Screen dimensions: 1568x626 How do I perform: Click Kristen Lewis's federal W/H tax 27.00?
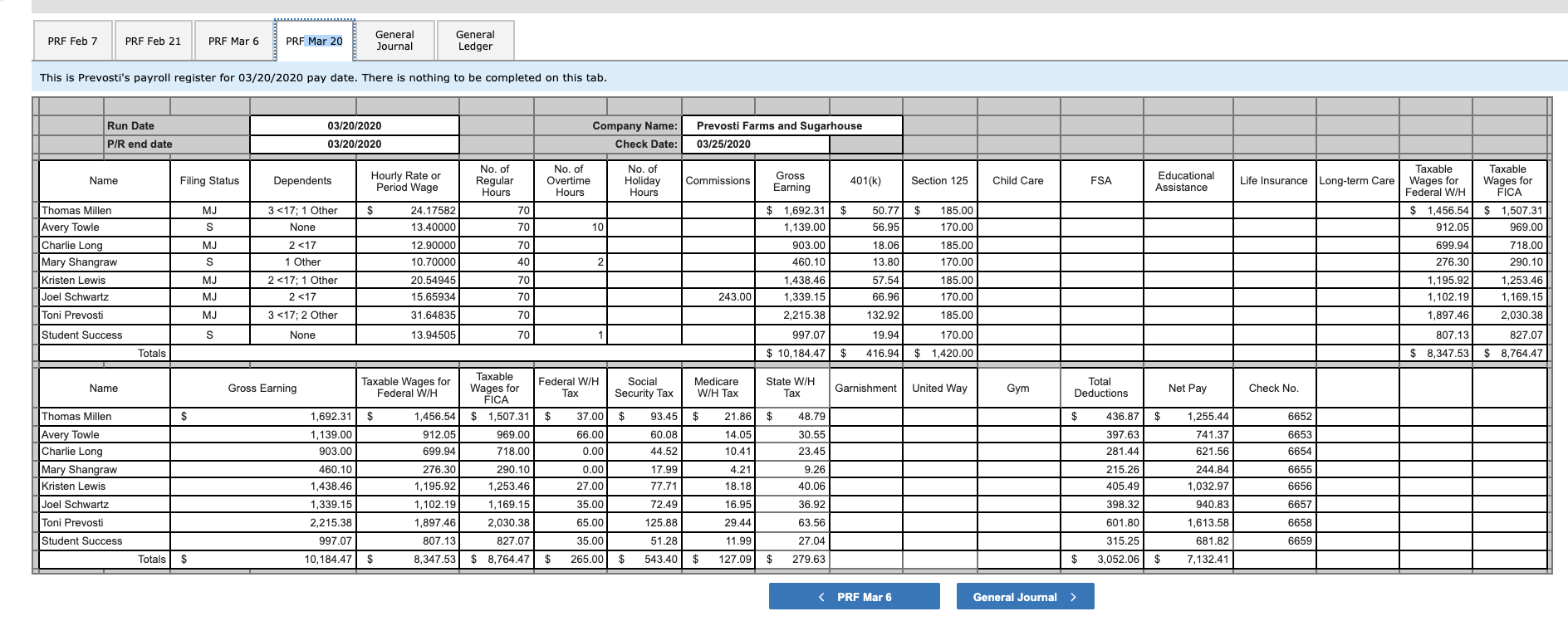click(570, 486)
